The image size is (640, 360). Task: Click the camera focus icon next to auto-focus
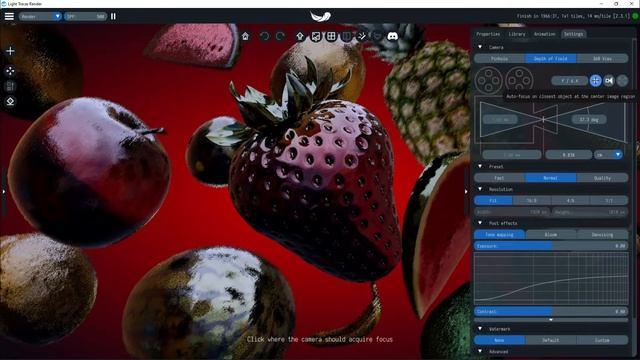point(609,81)
